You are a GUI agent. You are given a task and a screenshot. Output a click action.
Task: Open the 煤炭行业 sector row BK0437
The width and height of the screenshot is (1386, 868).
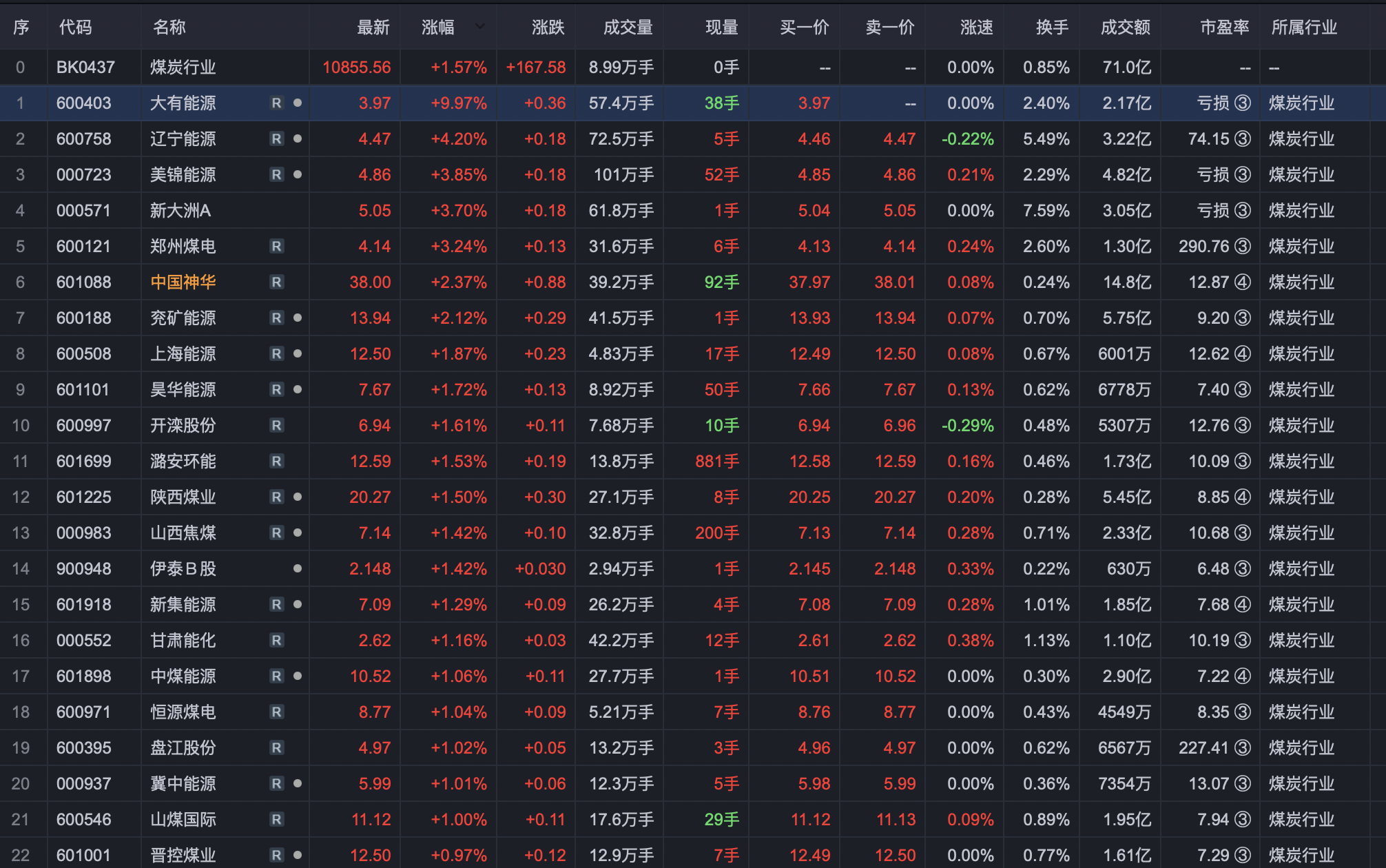coord(183,68)
